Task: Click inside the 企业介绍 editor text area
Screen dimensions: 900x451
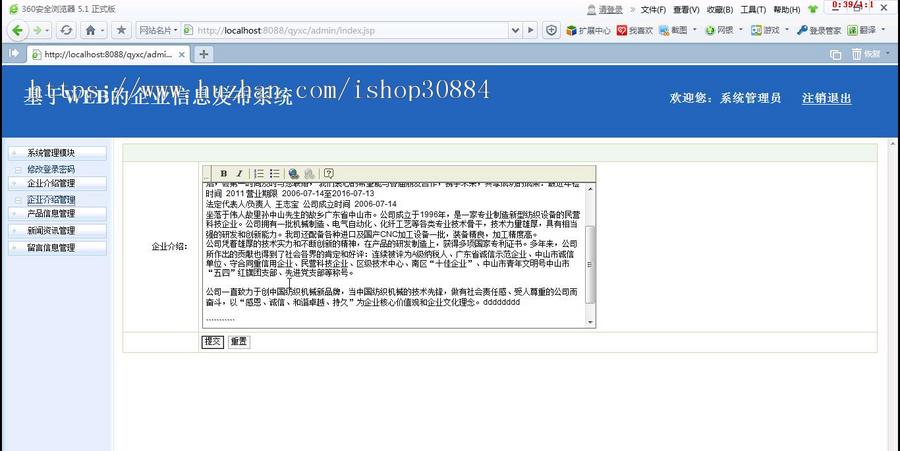Action: pyautogui.click(x=394, y=255)
